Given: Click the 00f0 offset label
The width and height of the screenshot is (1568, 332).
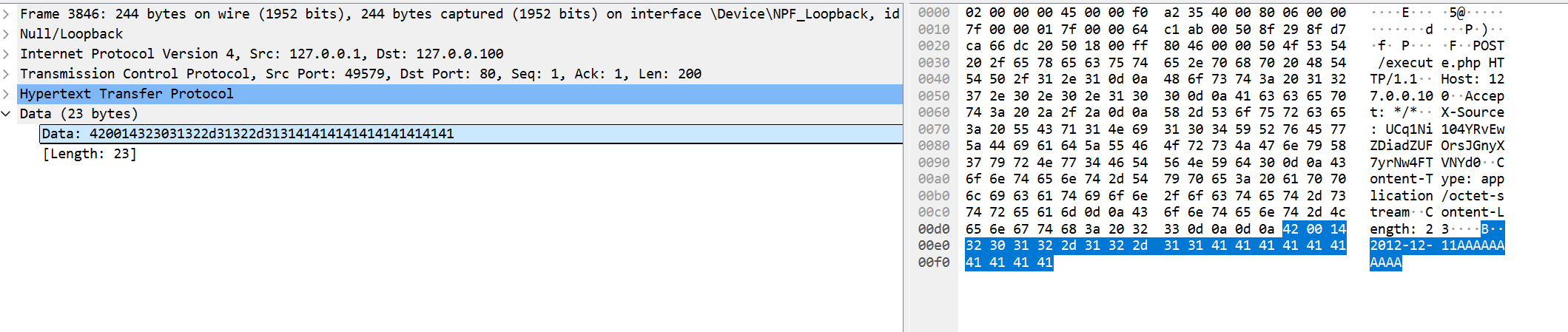Looking at the screenshot, I should [934, 262].
